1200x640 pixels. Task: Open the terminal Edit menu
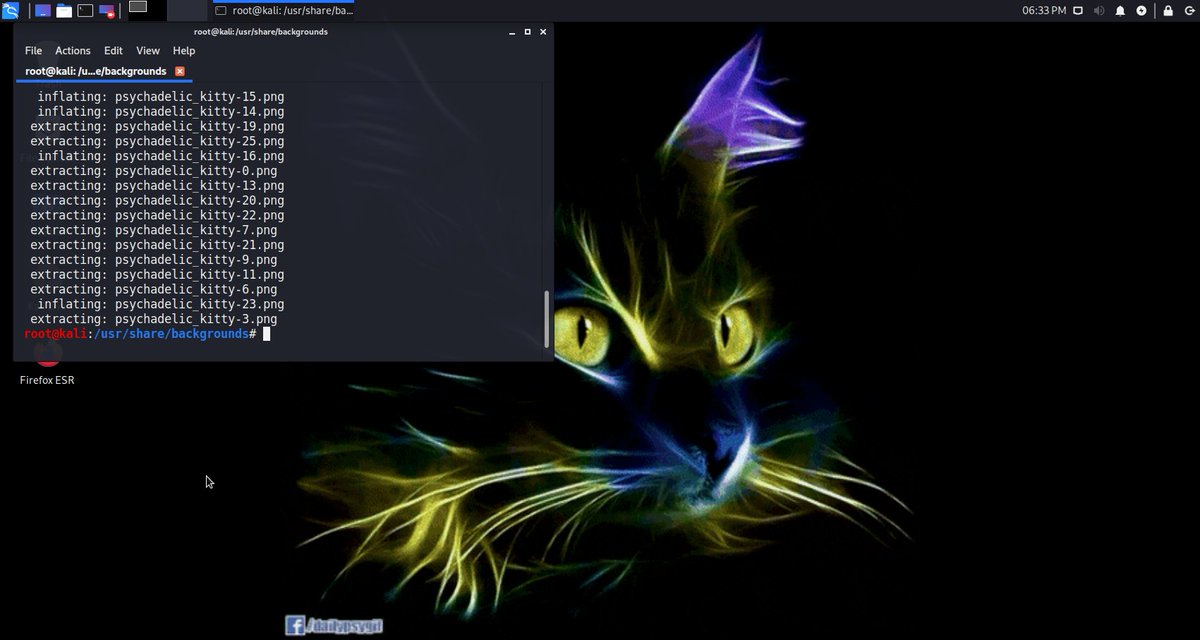click(113, 50)
